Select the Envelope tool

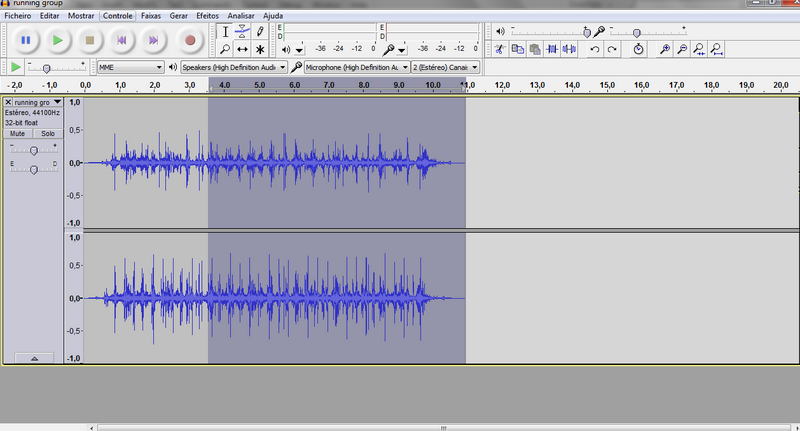(x=242, y=32)
